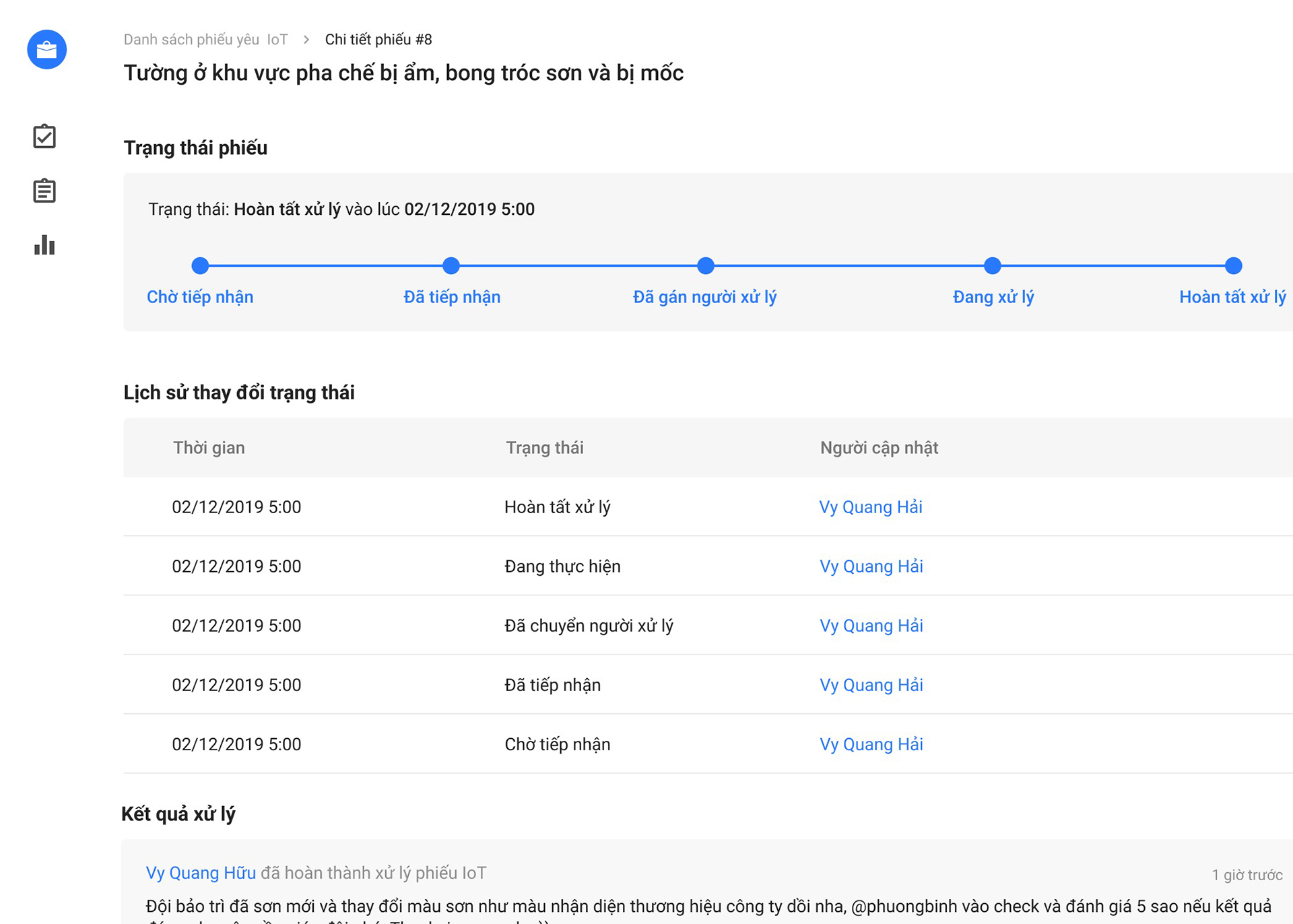
Task: Select the task checklist icon in the sidebar
Action: (x=44, y=137)
